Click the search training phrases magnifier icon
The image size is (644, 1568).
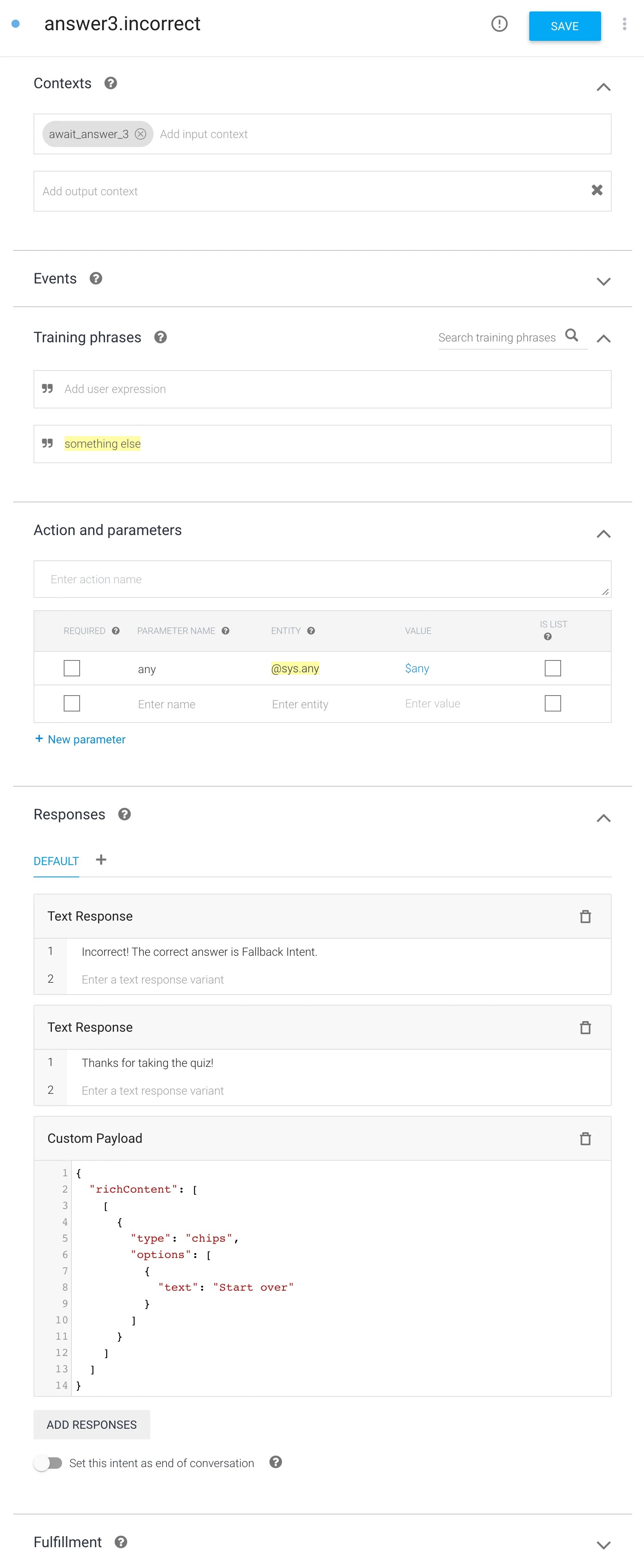point(571,335)
